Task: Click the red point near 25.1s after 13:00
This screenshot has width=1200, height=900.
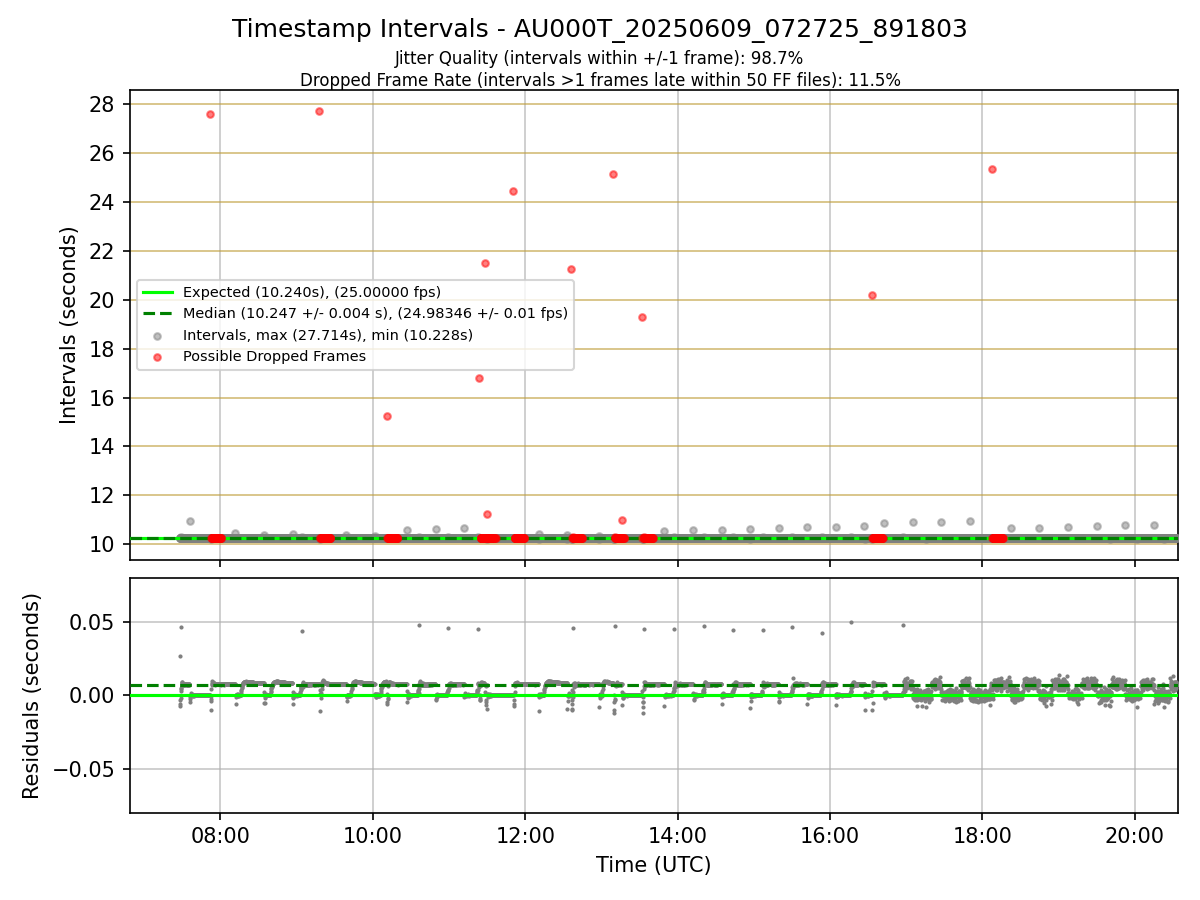Action: click(613, 174)
